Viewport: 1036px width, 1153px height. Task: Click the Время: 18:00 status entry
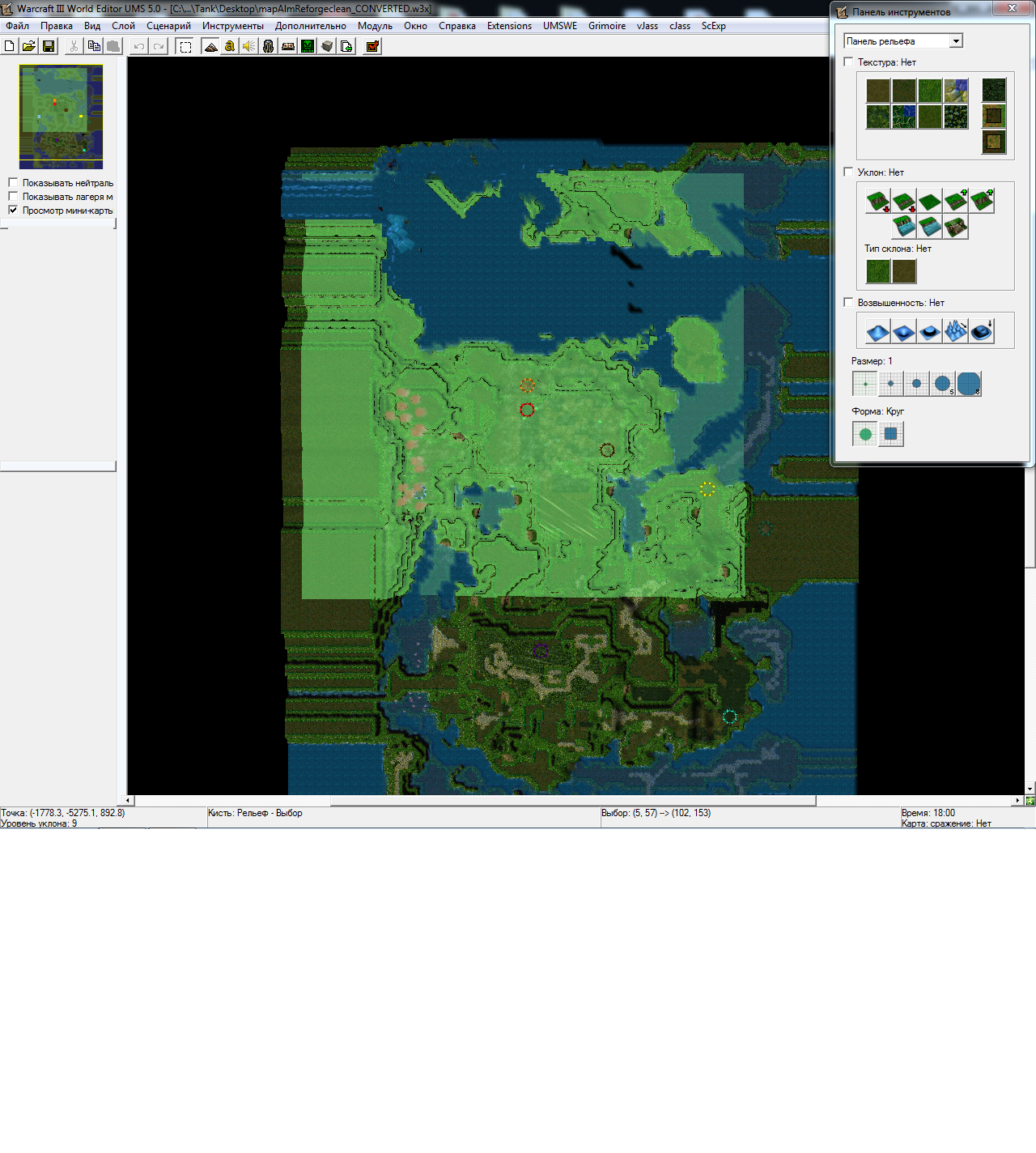pos(928,813)
